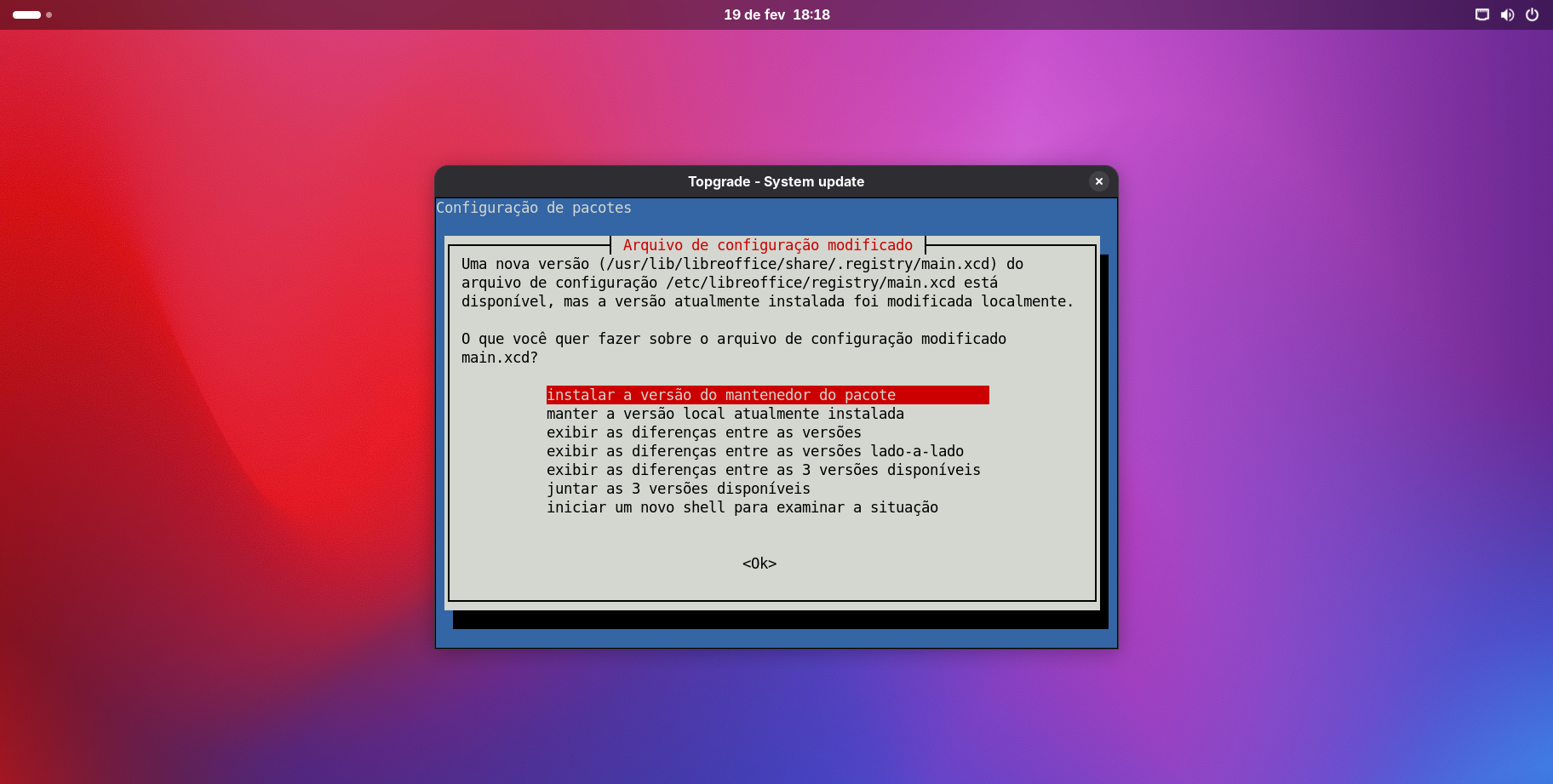
Task: Switch to the second workspace dot
Action: [x=49, y=14]
